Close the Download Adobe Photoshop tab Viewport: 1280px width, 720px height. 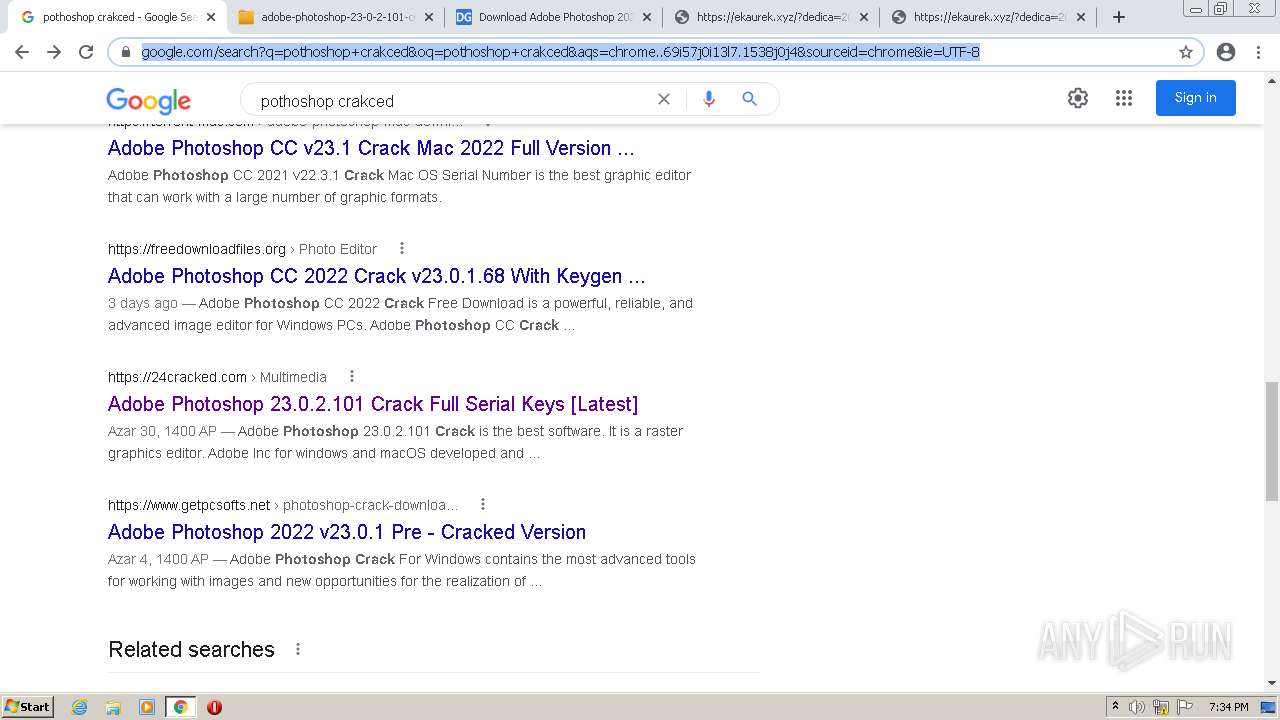[646, 17]
